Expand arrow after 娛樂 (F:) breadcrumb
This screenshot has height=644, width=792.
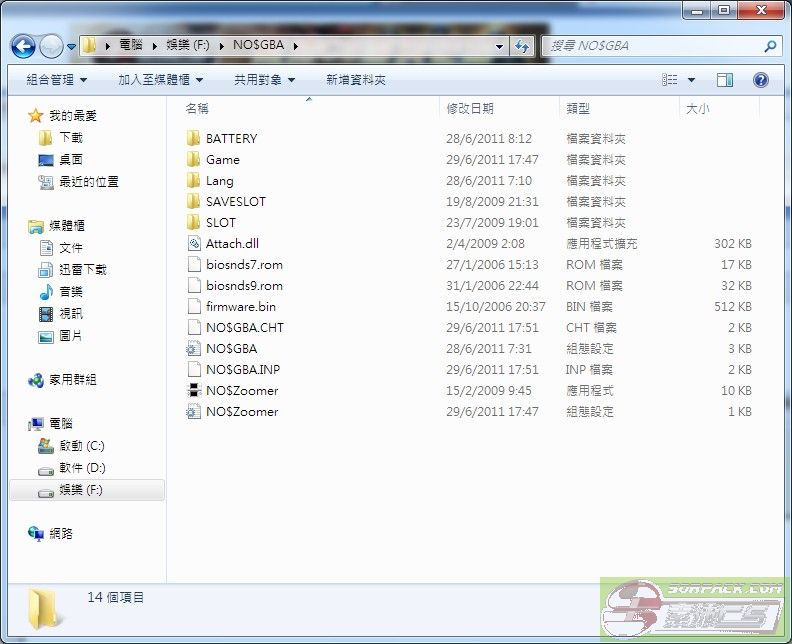[x=221, y=46]
